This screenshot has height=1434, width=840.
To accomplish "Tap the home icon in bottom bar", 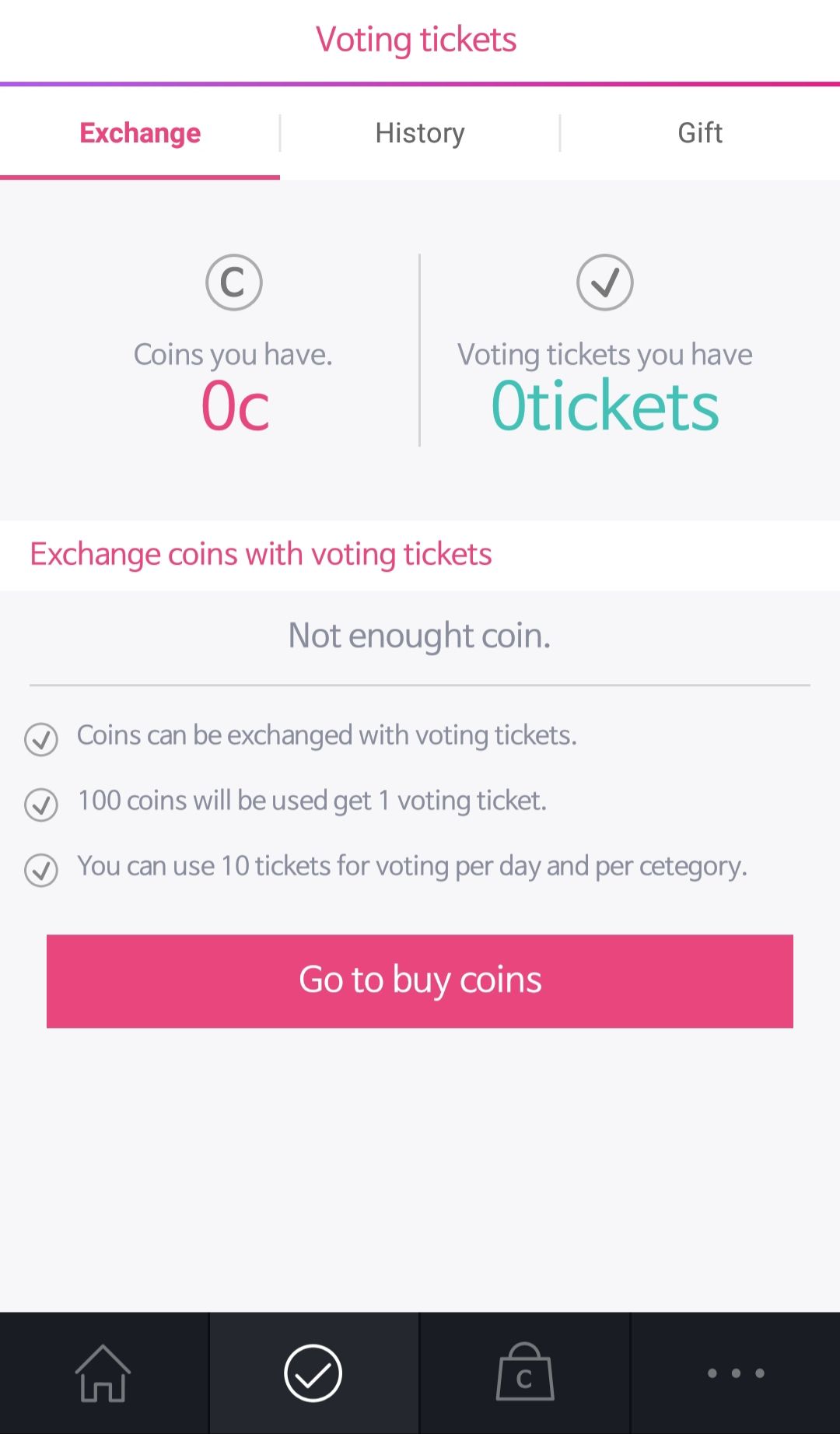I will tap(103, 1373).
